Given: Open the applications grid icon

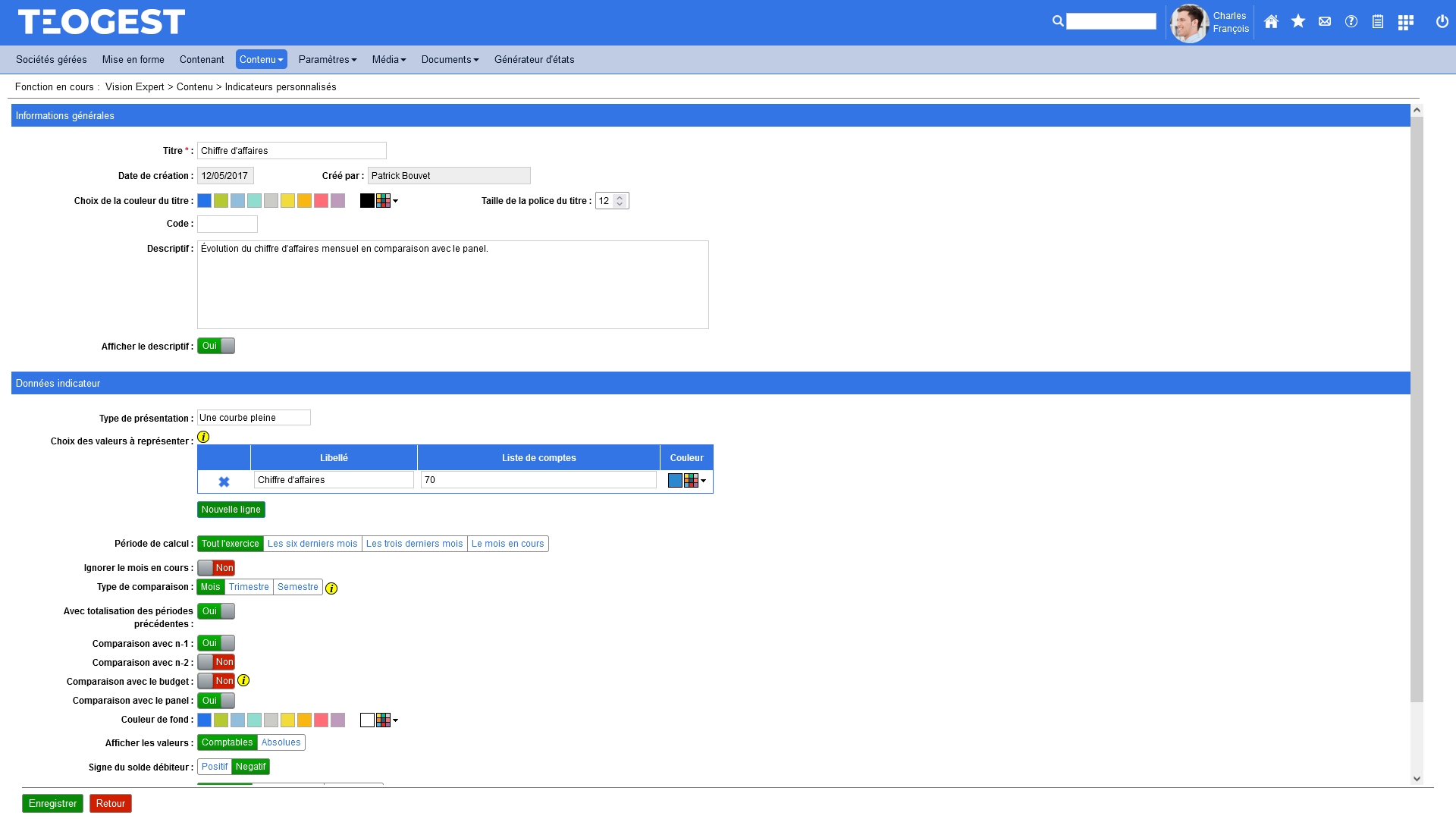Looking at the screenshot, I should (x=1405, y=23).
